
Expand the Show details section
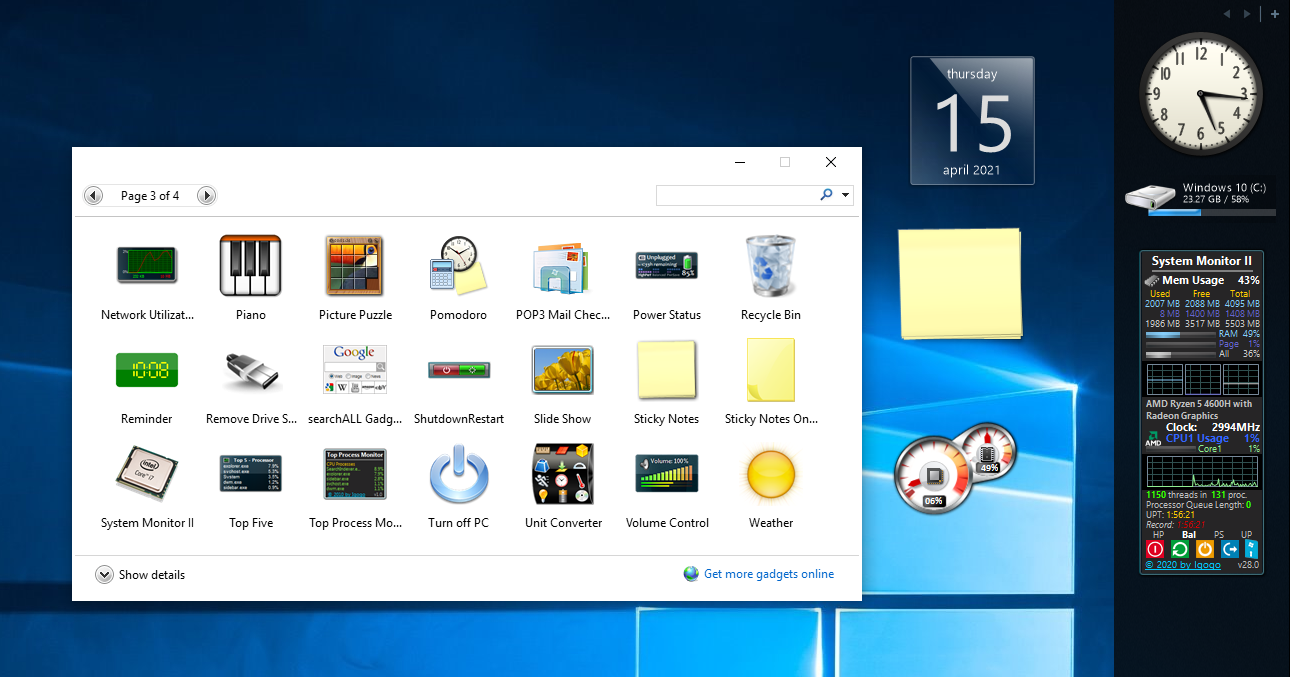coord(140,574)
